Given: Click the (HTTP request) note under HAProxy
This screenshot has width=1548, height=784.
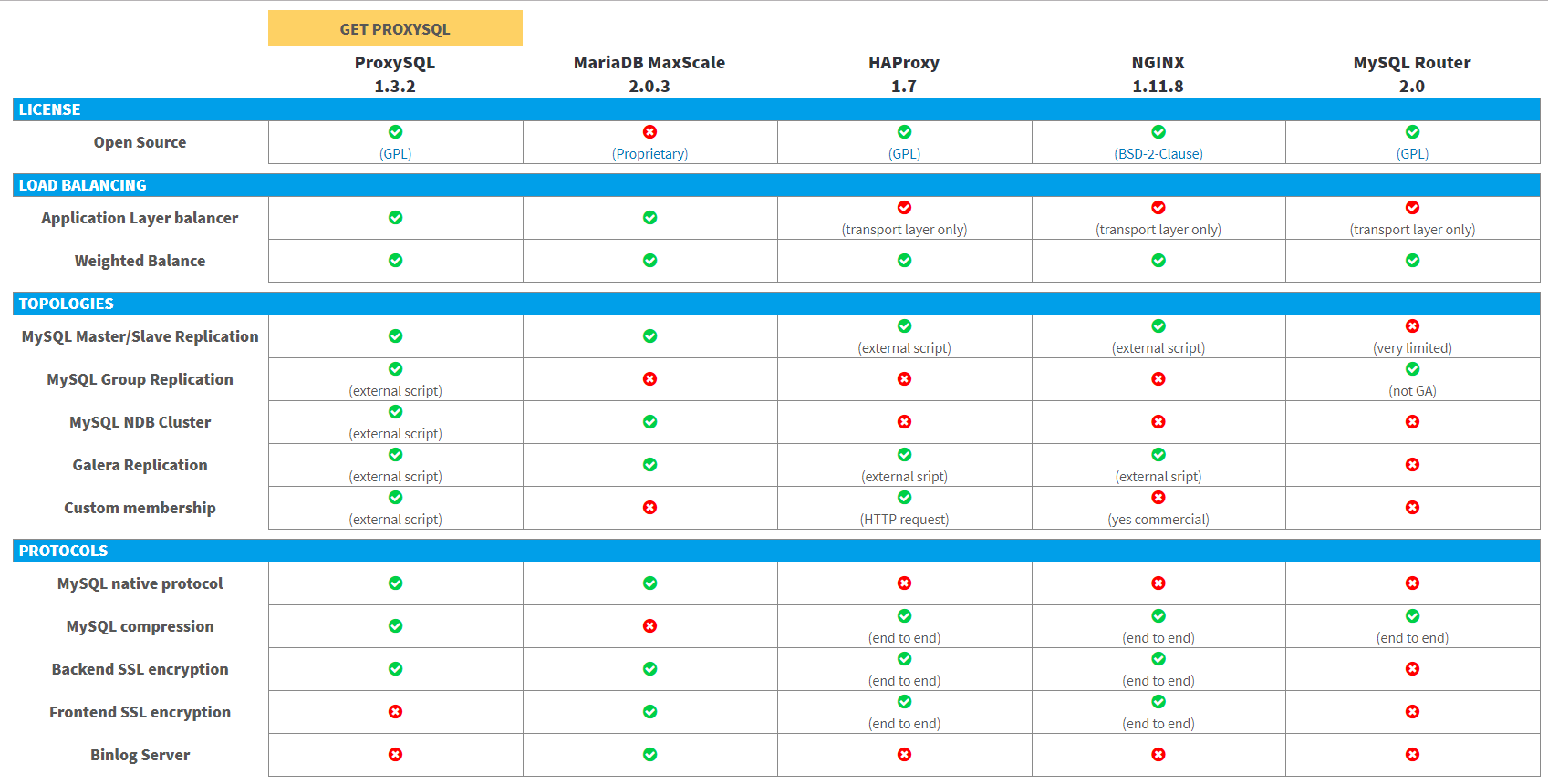Looking at the screenshot, I should (x=904, y=520).
